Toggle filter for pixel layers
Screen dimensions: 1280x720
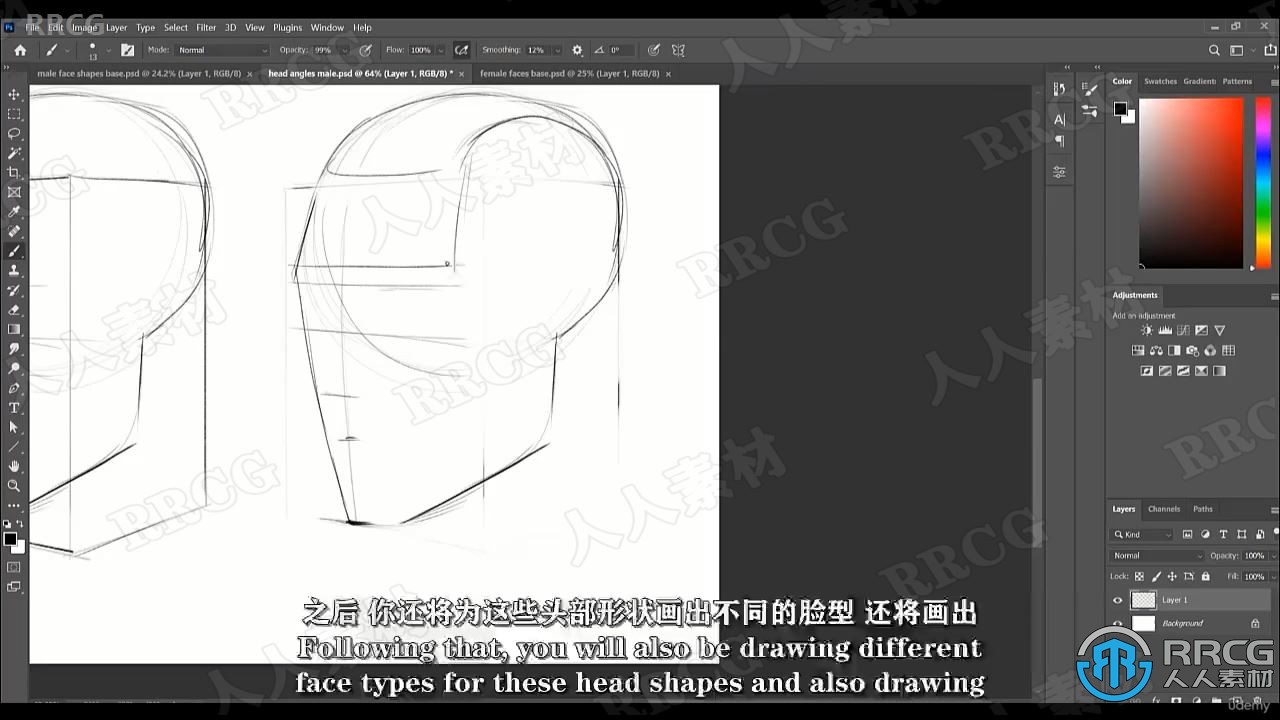tap(1187, 535)
